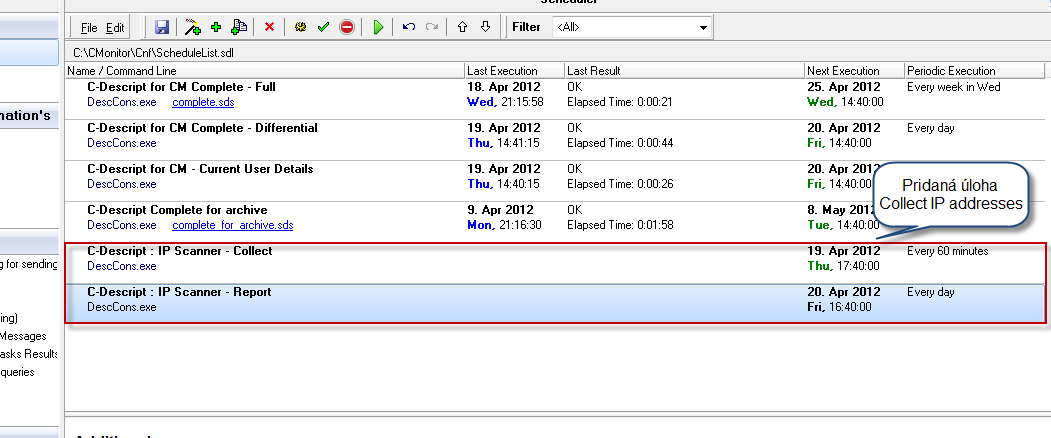Click the Name / Command Line column header

pyautogui.click(x=265, y=70)
